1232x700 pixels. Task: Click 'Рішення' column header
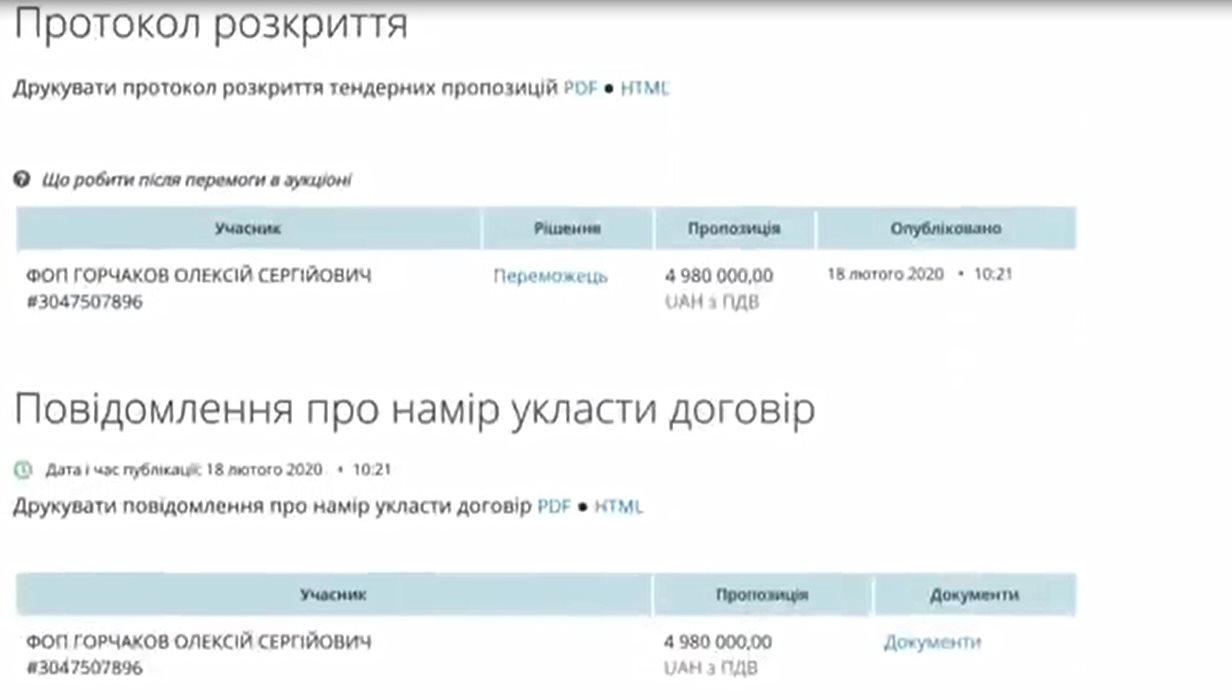567,229
